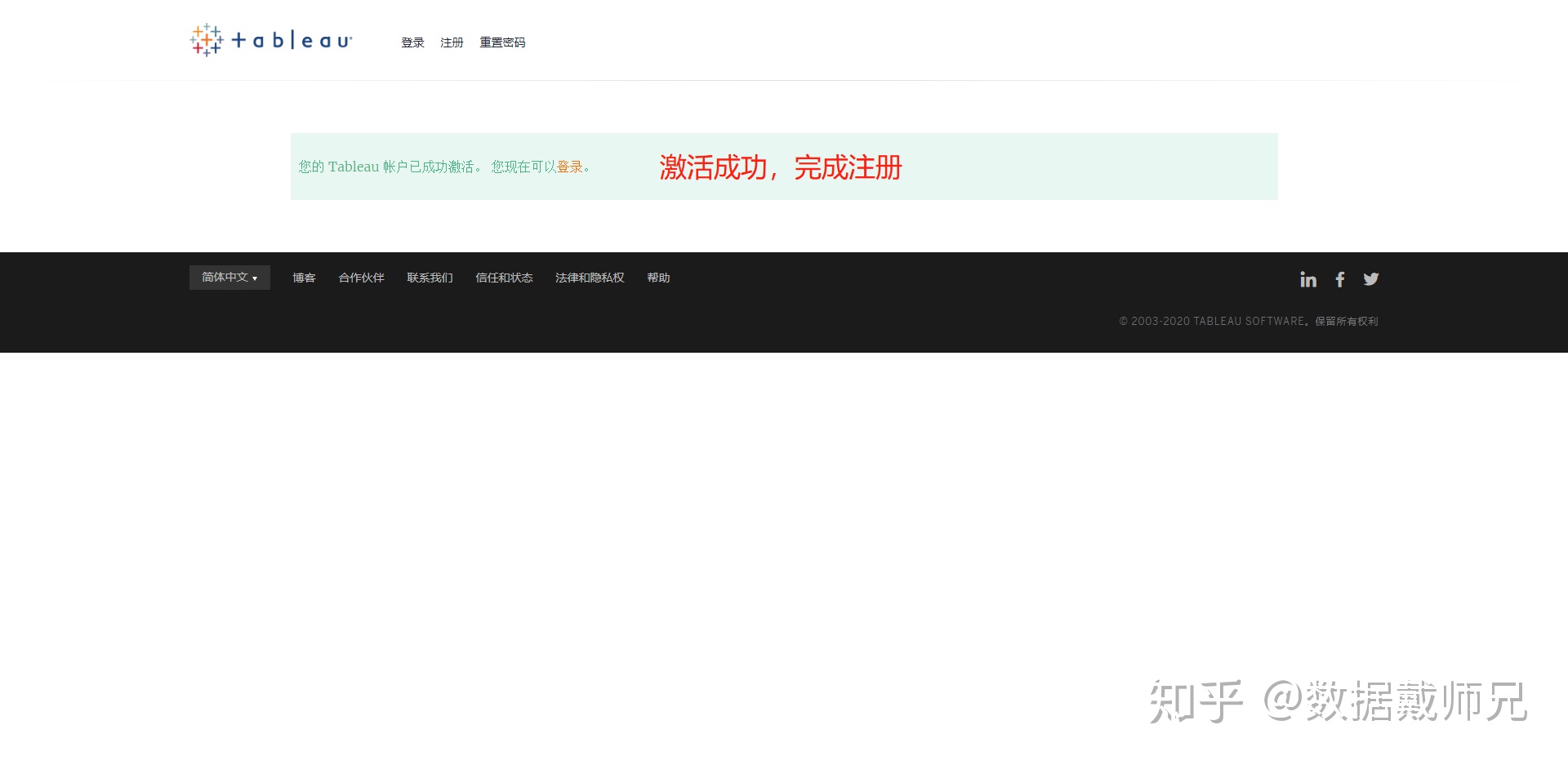Open the 重置密码 header menu item

pyautogui.click(x=502, y=42)
